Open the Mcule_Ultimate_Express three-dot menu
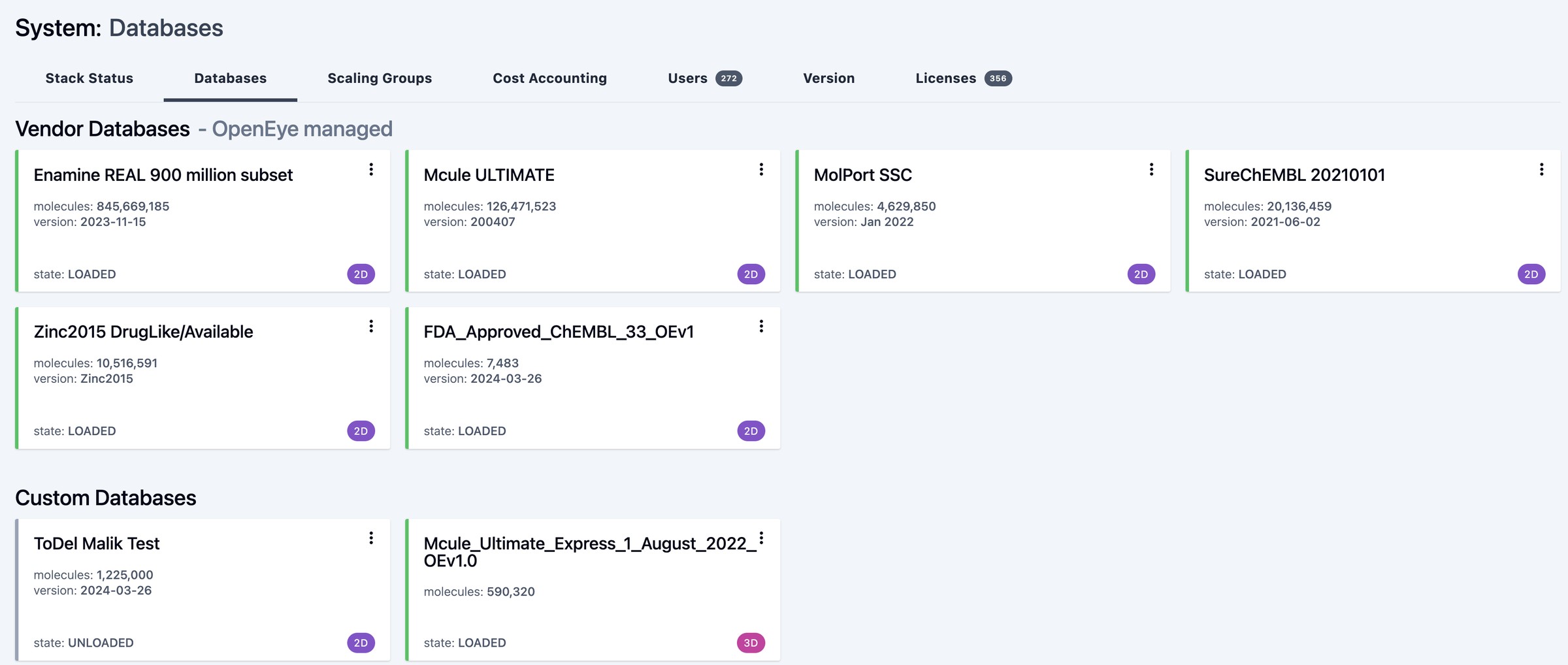 (x=761, y=538)
